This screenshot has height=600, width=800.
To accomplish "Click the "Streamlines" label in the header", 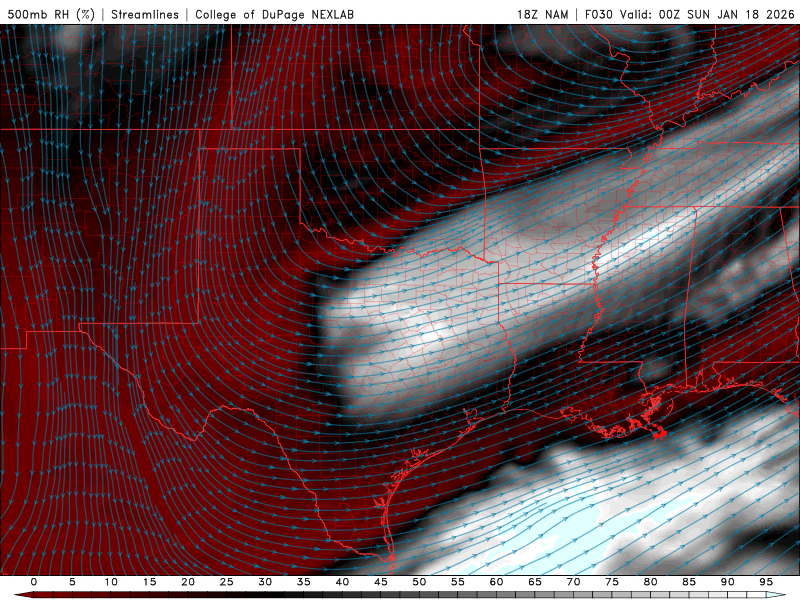I will 145,14.
